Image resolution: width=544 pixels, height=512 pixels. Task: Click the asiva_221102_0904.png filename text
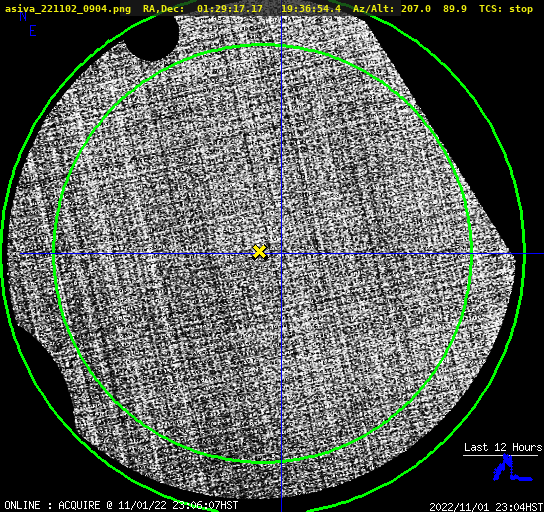coord(68,8)
